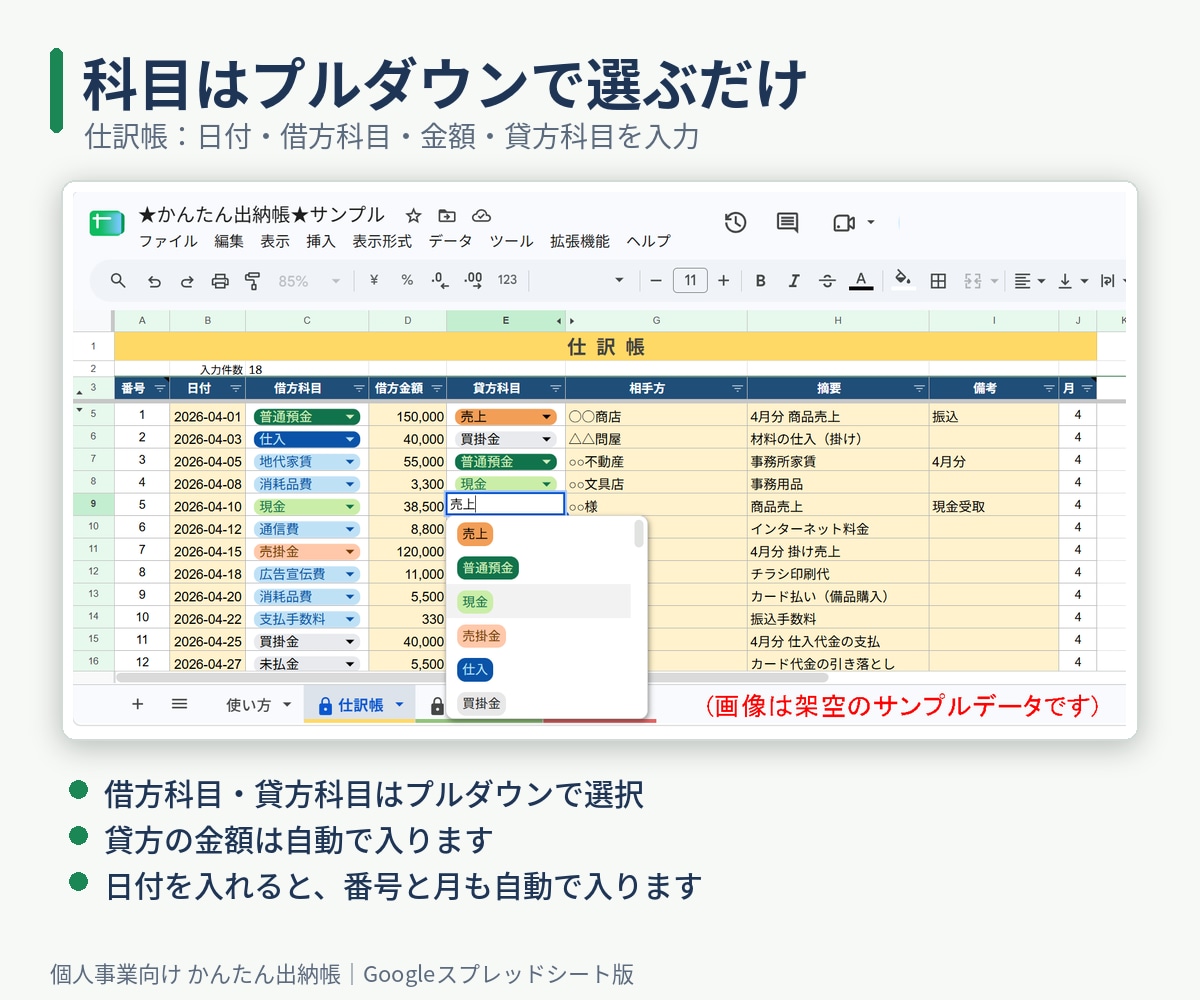Open filter on 日付 column header

pos(235,389)
